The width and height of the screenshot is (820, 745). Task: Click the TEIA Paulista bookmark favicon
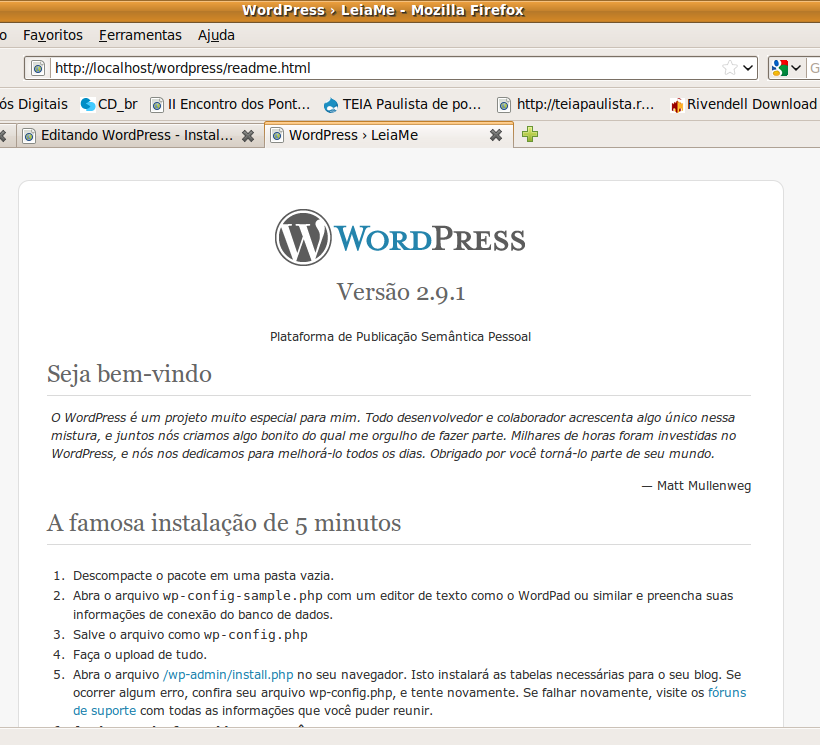331,105
